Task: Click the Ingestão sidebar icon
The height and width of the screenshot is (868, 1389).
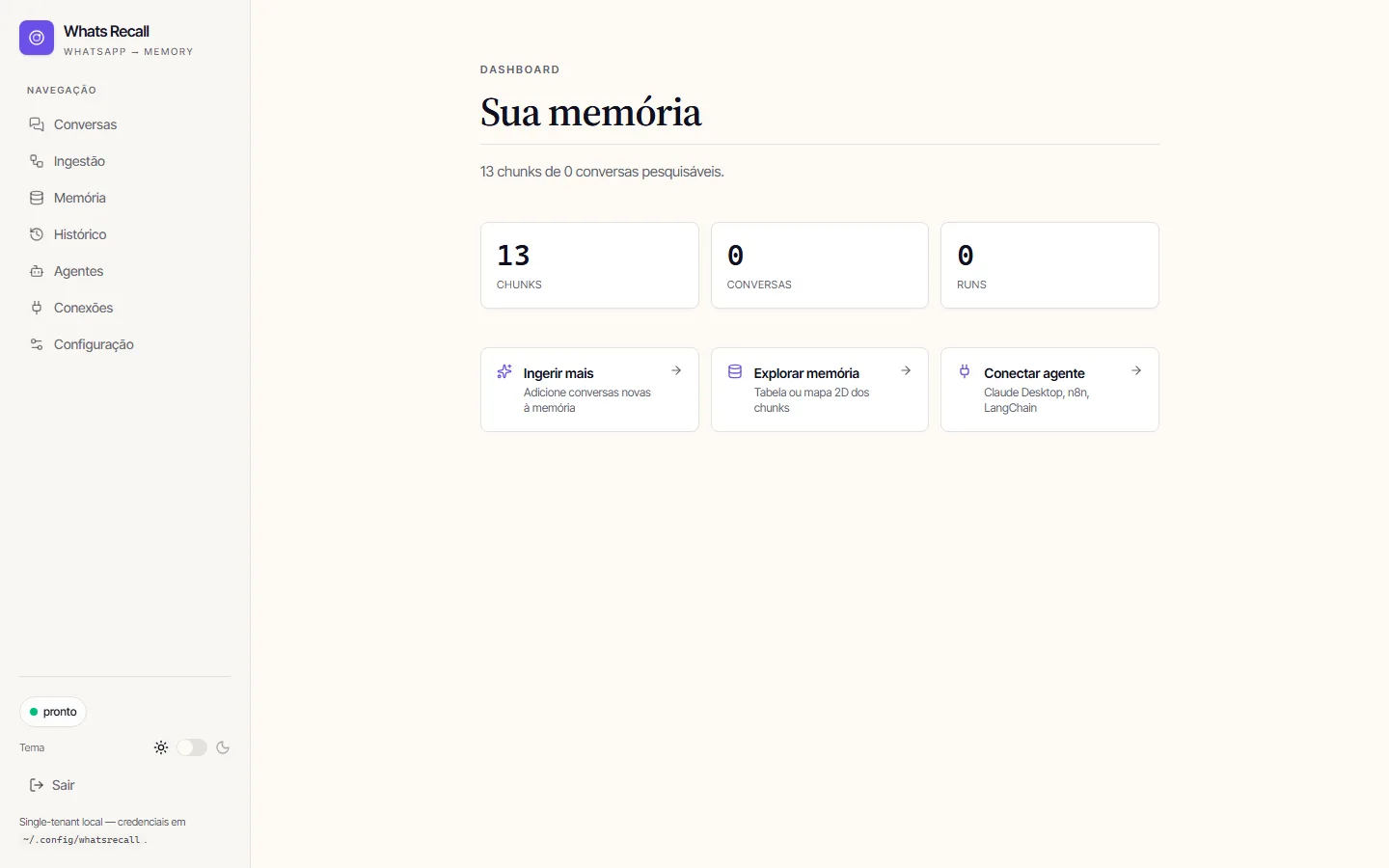Action: click(37, 161)
